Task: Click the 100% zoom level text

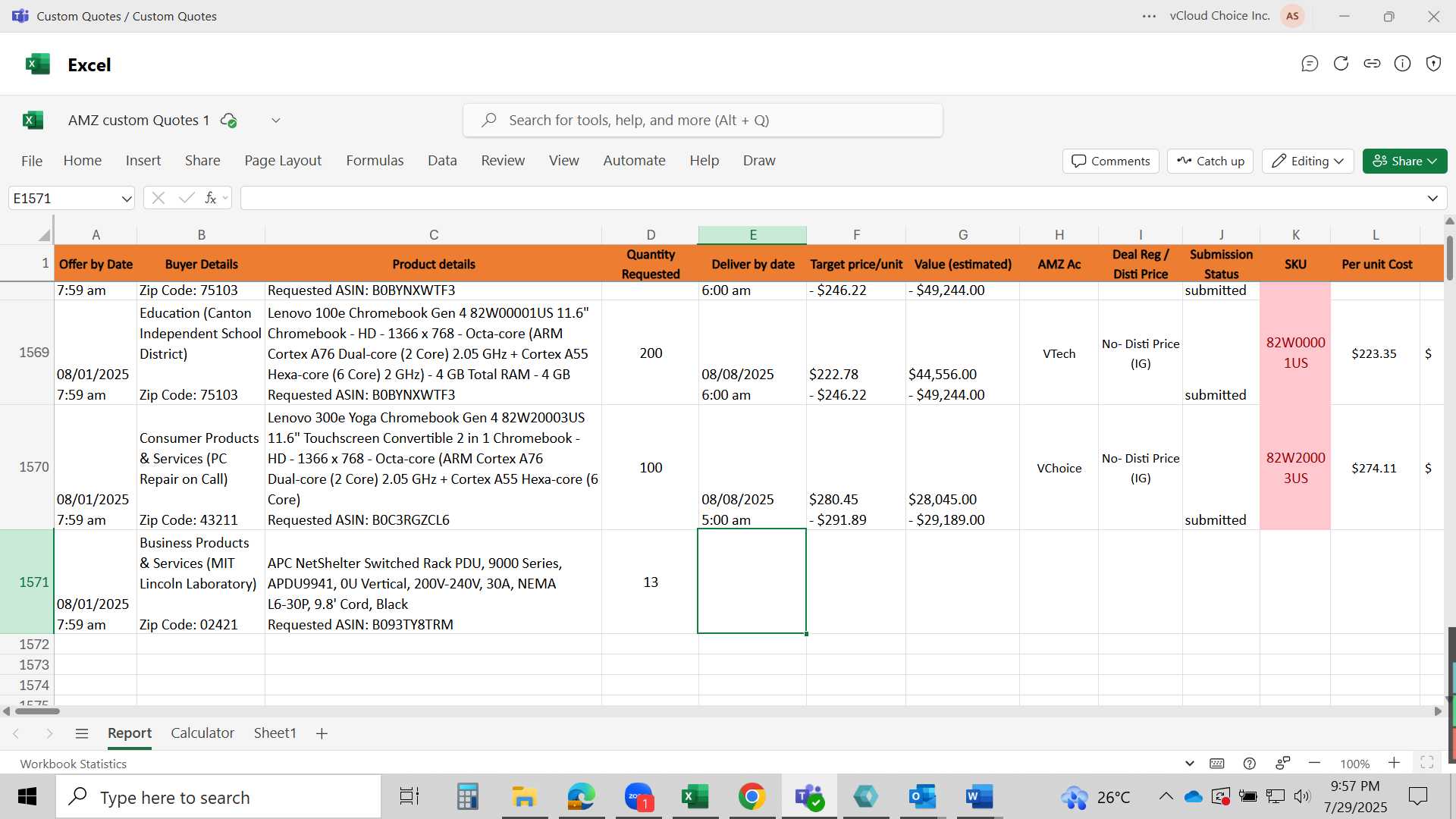Action: click(1354, 764)
